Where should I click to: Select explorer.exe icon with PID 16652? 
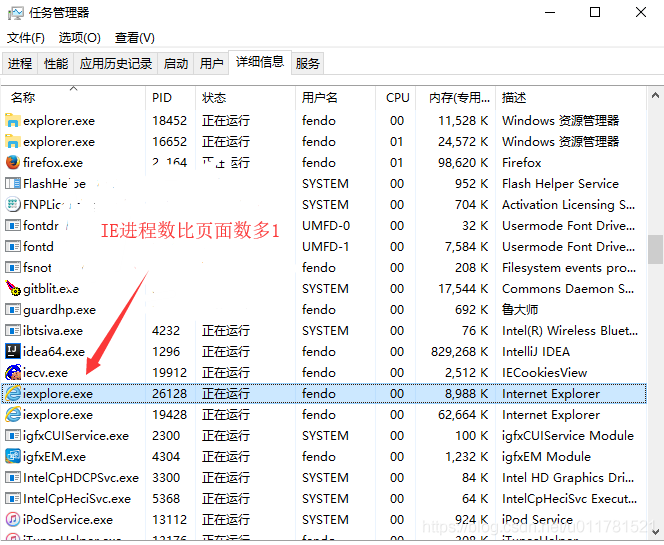pos(13,142)
